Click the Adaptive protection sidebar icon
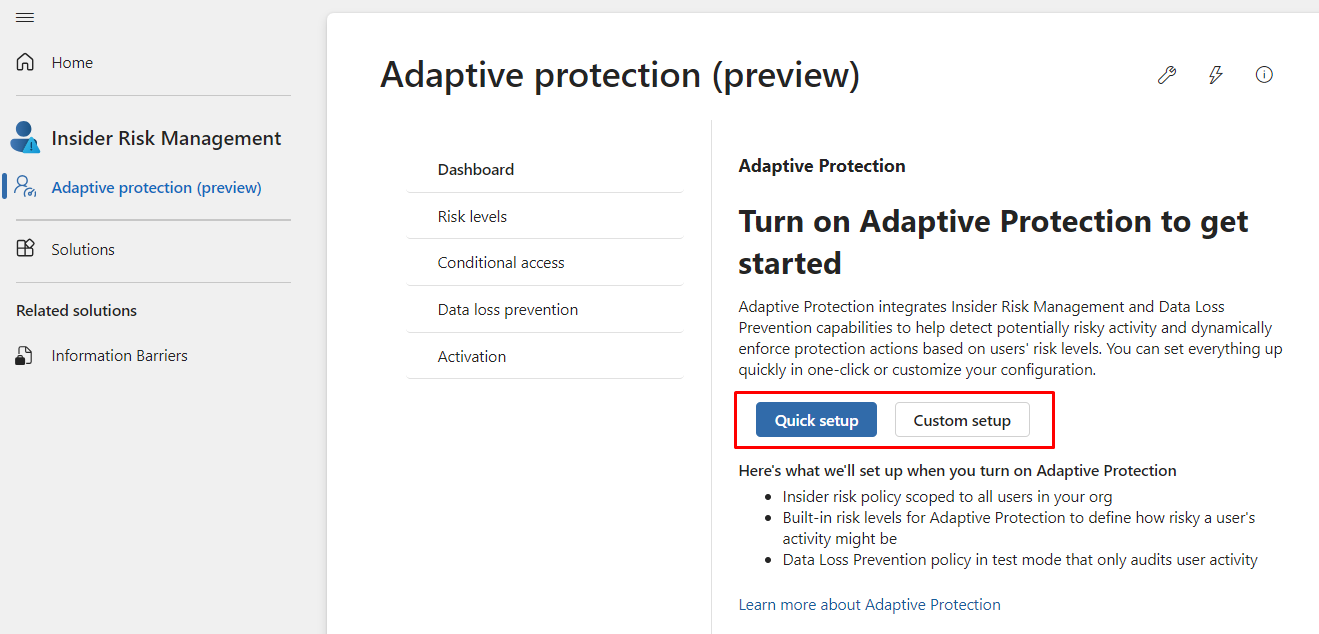 pos(26,187)
